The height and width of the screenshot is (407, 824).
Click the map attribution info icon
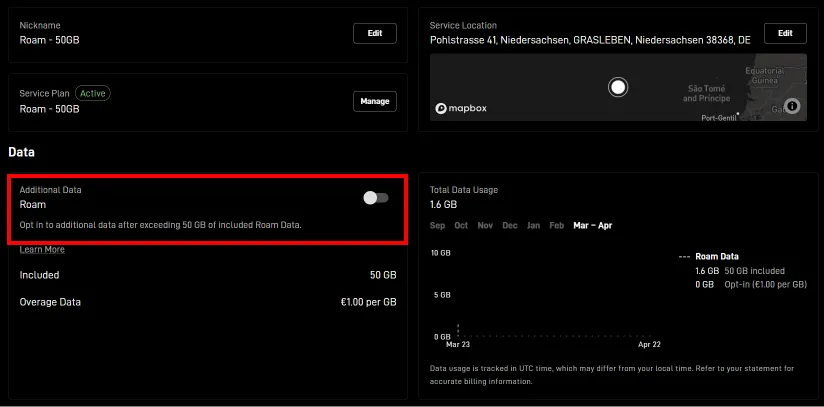pyautogui.click(x=792, y=105)
